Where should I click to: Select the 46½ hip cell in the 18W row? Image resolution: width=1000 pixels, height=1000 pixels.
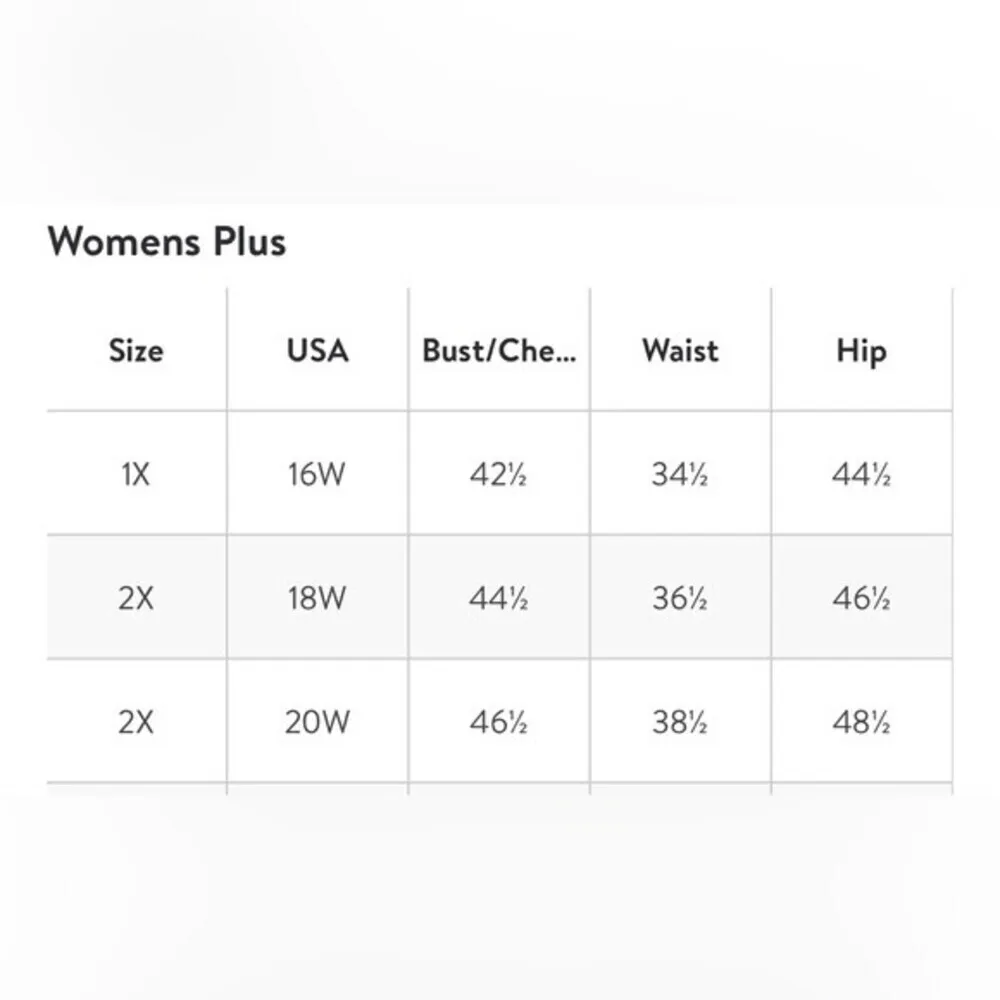861,598
